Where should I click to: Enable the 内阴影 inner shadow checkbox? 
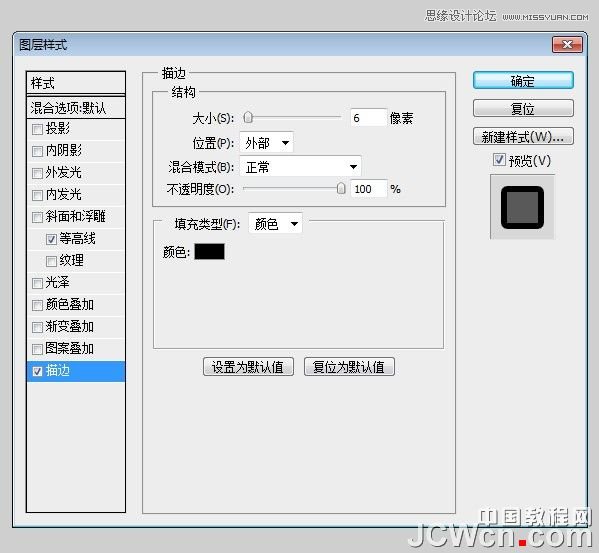click(x=37, y=151)
